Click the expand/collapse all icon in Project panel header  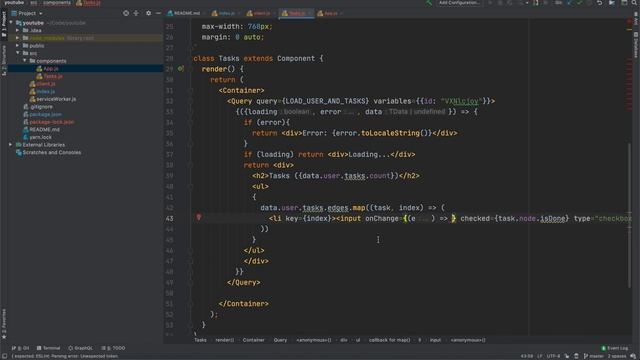[136, 13]
